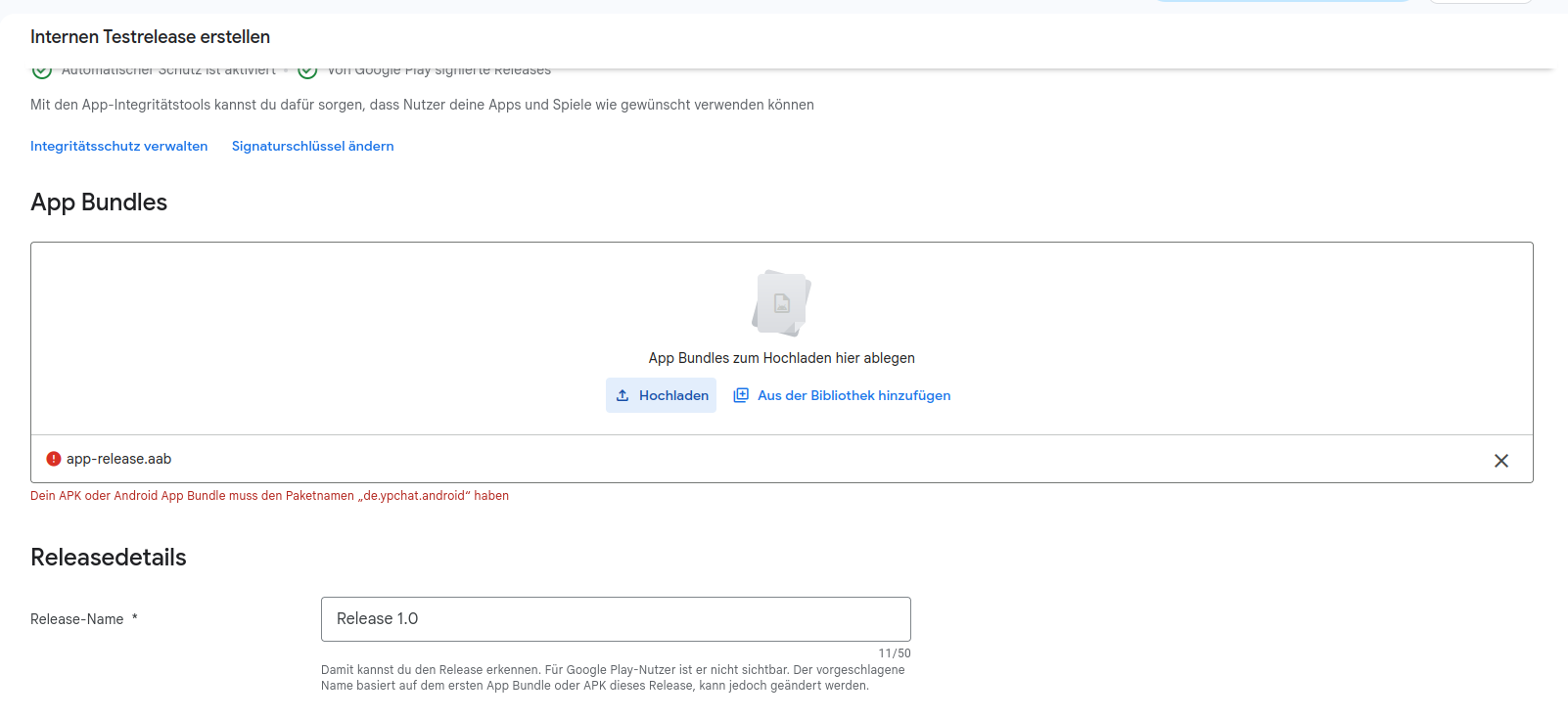This screenshot has width=1568, height=719.
Task: Click the 11/50 character counter
Action: pos(895,653)
